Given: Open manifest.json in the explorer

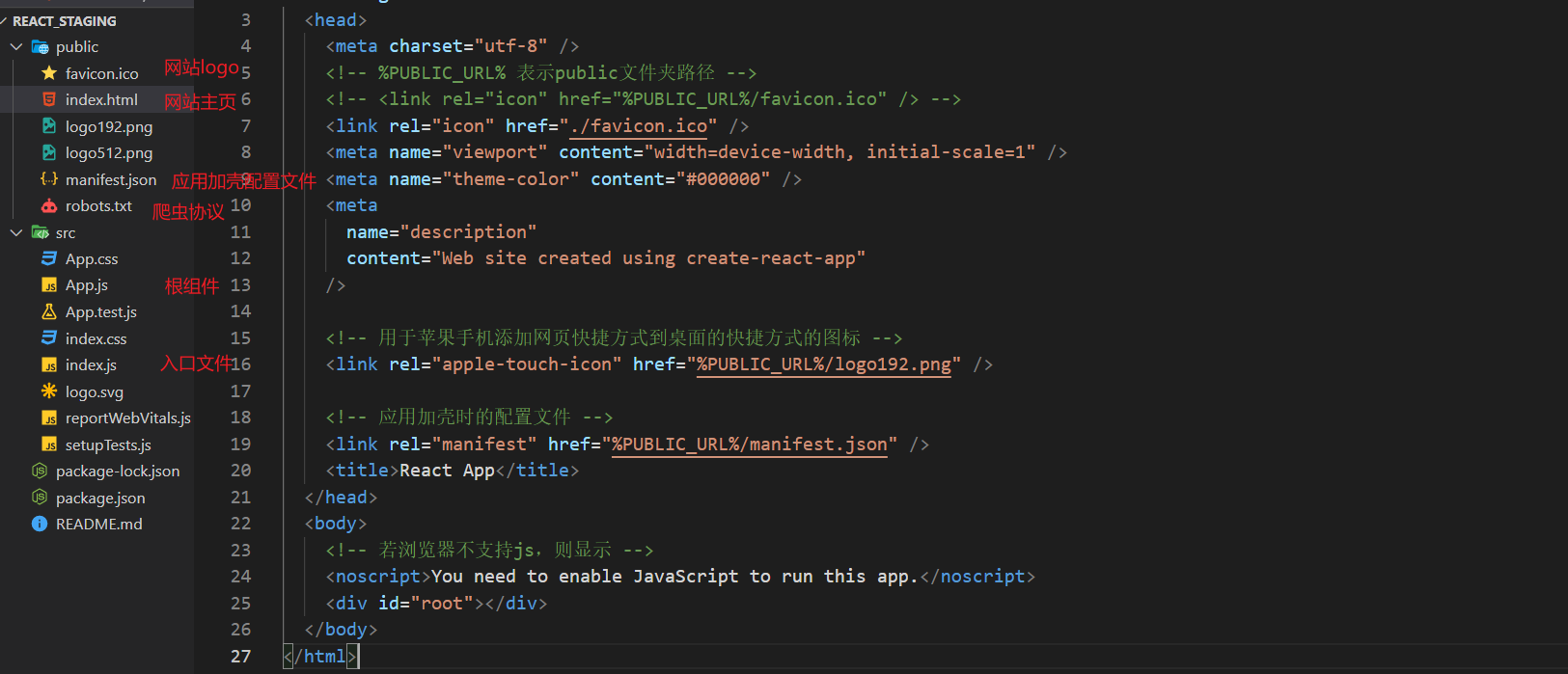Looking at the screenshot, I should pyautogui.click(x=111, y=179).
